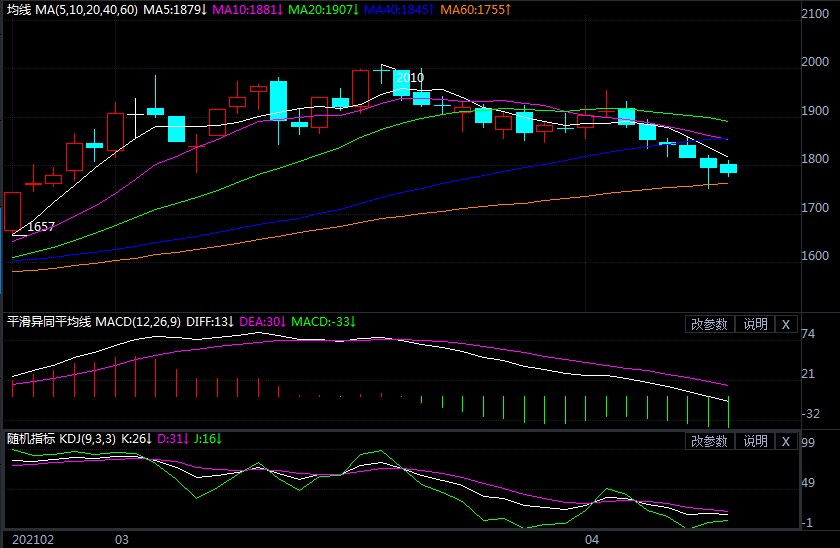Click the blue MA40:1845 legend label
Viewport: 840px width, 548px height.
pos(400,10)
